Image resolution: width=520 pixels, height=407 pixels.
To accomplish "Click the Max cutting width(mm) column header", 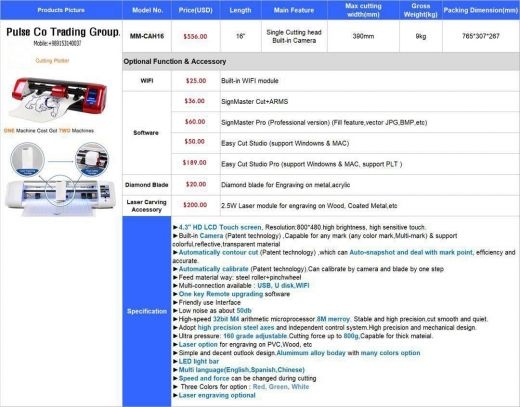I will click(x=363, y=10).
